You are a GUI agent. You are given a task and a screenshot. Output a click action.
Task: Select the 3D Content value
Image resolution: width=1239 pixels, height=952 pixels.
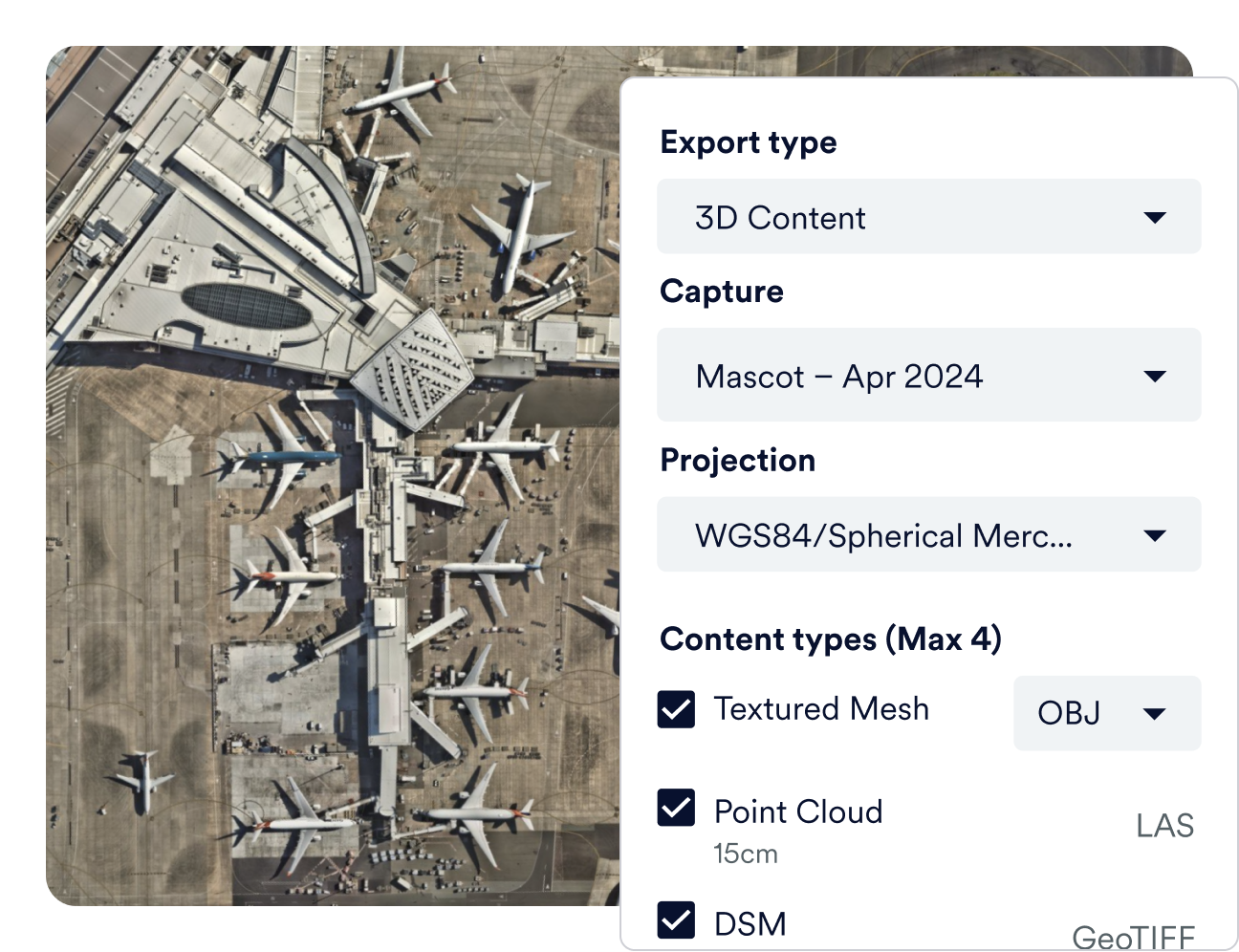coord(779,217)
